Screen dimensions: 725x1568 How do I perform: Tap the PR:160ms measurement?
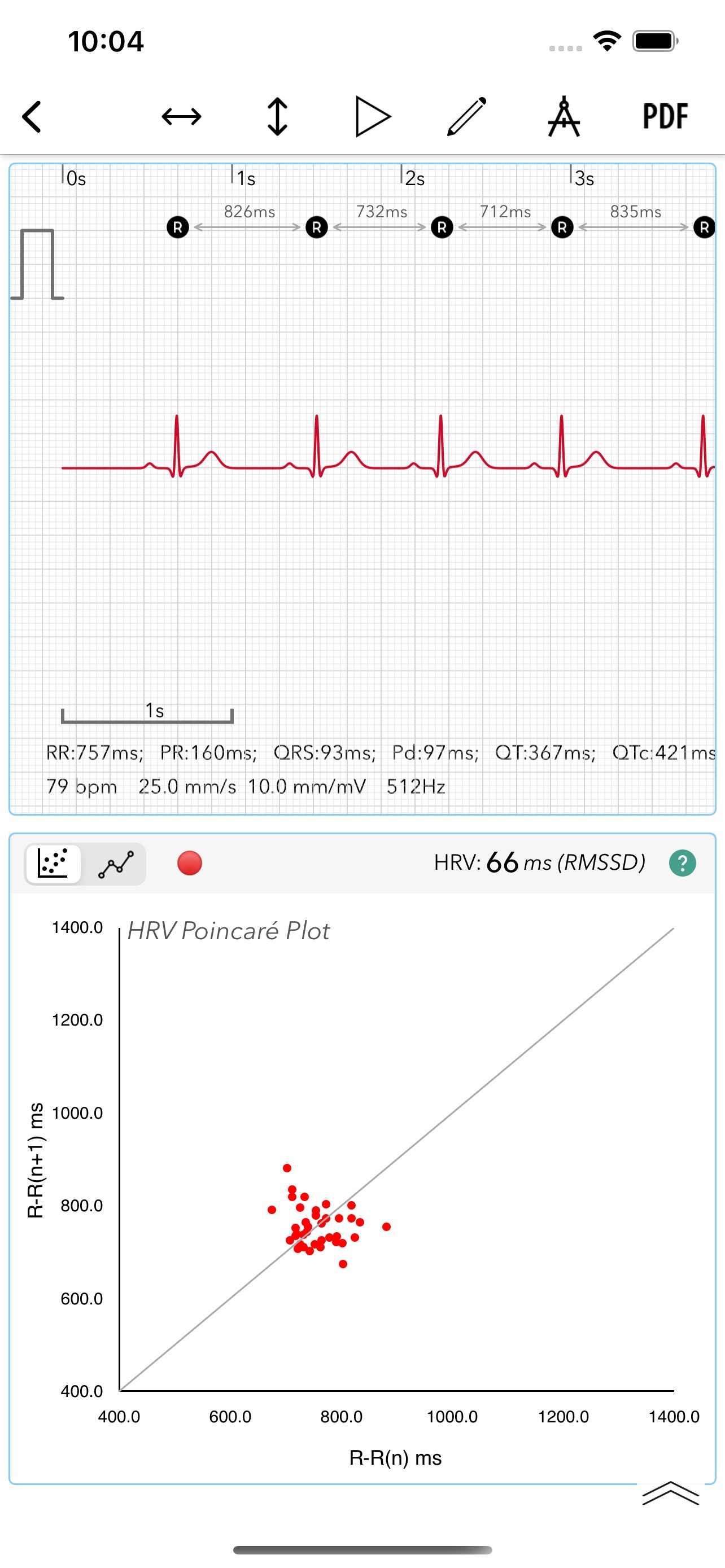pyautogui.click(x=209, y=753)
